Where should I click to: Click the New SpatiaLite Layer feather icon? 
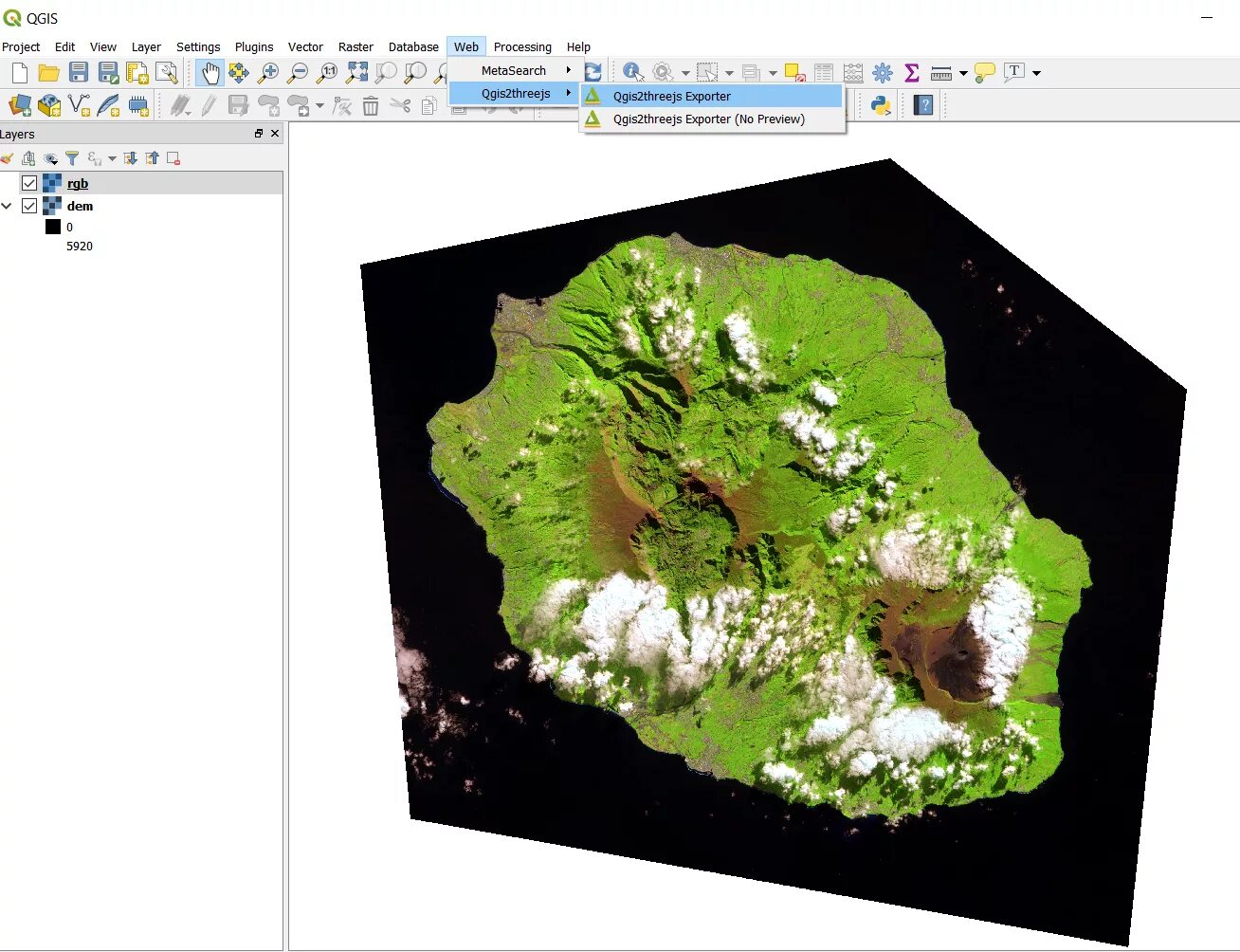coord(108,105)
